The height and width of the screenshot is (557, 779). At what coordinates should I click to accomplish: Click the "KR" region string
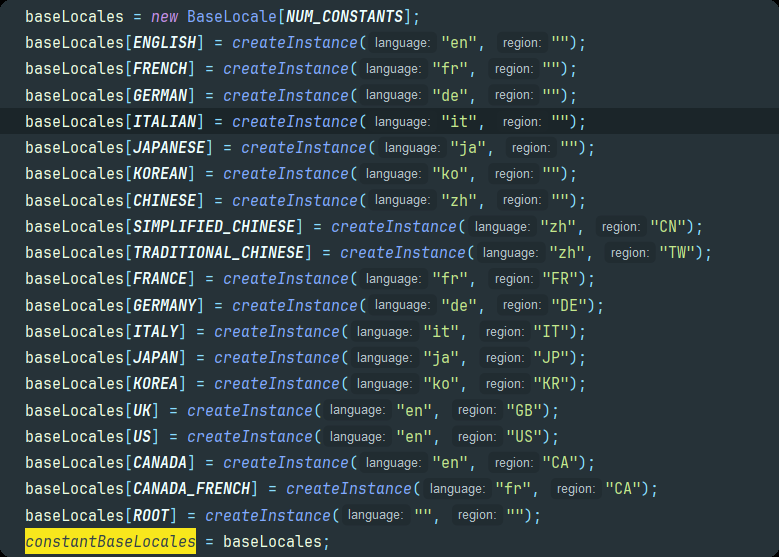pyautogui.click(x=551, y=384)
